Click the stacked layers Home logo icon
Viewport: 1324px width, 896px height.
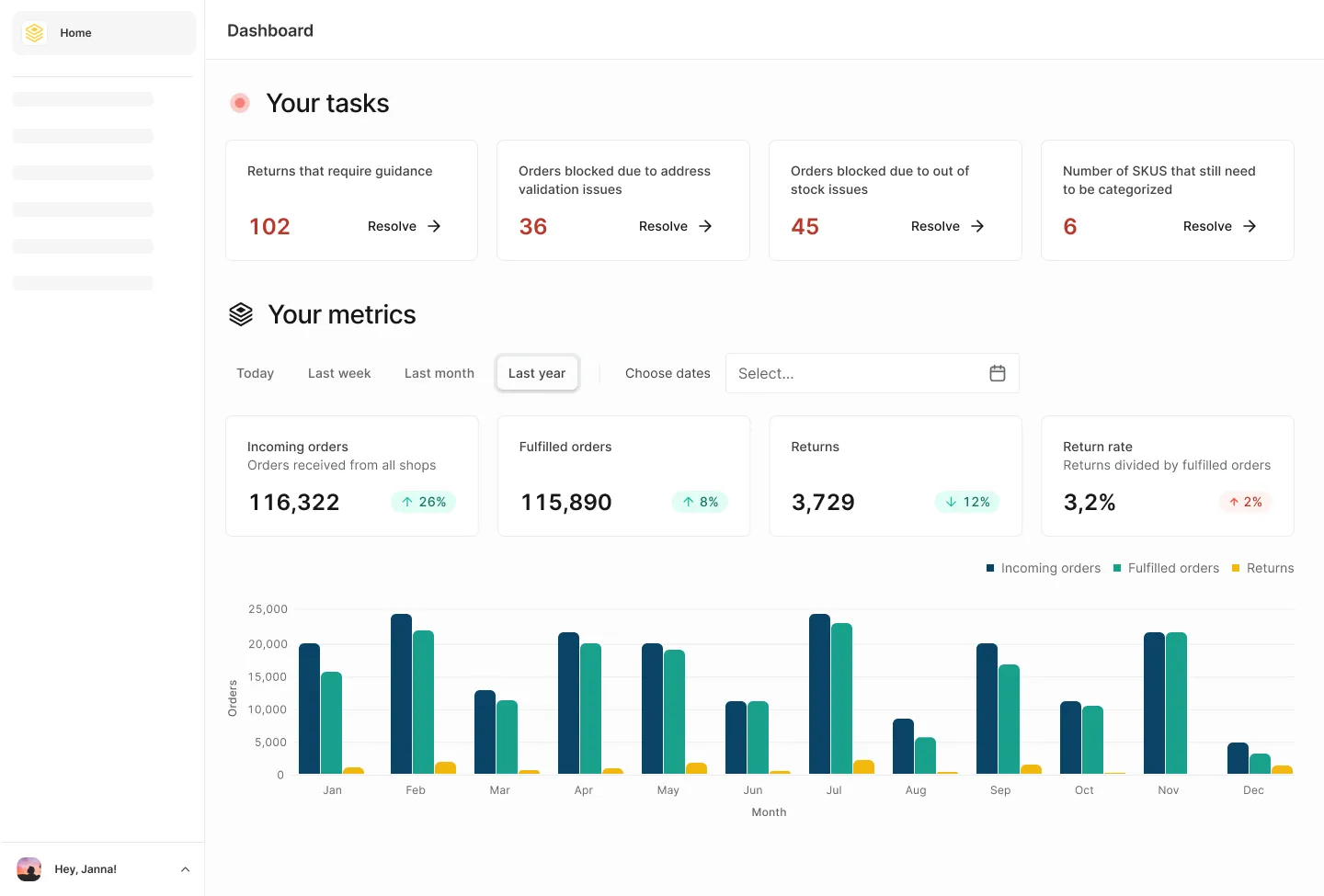[35, 33]
